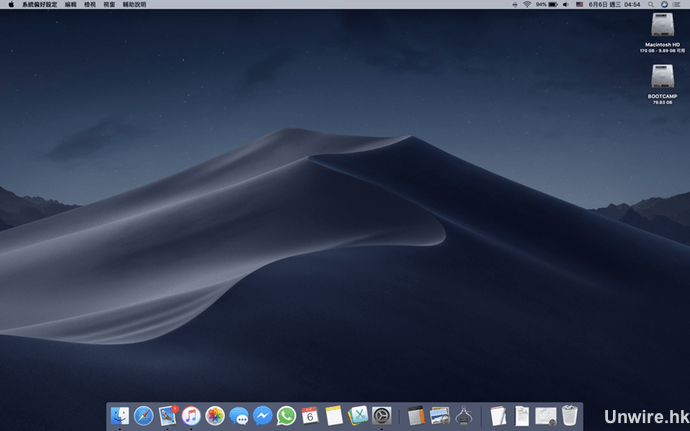Open the caliper-shaped utility app in Dock
The width and height of the screenshot is (690, 431).
pyautogui.click(x=464, y=416)
